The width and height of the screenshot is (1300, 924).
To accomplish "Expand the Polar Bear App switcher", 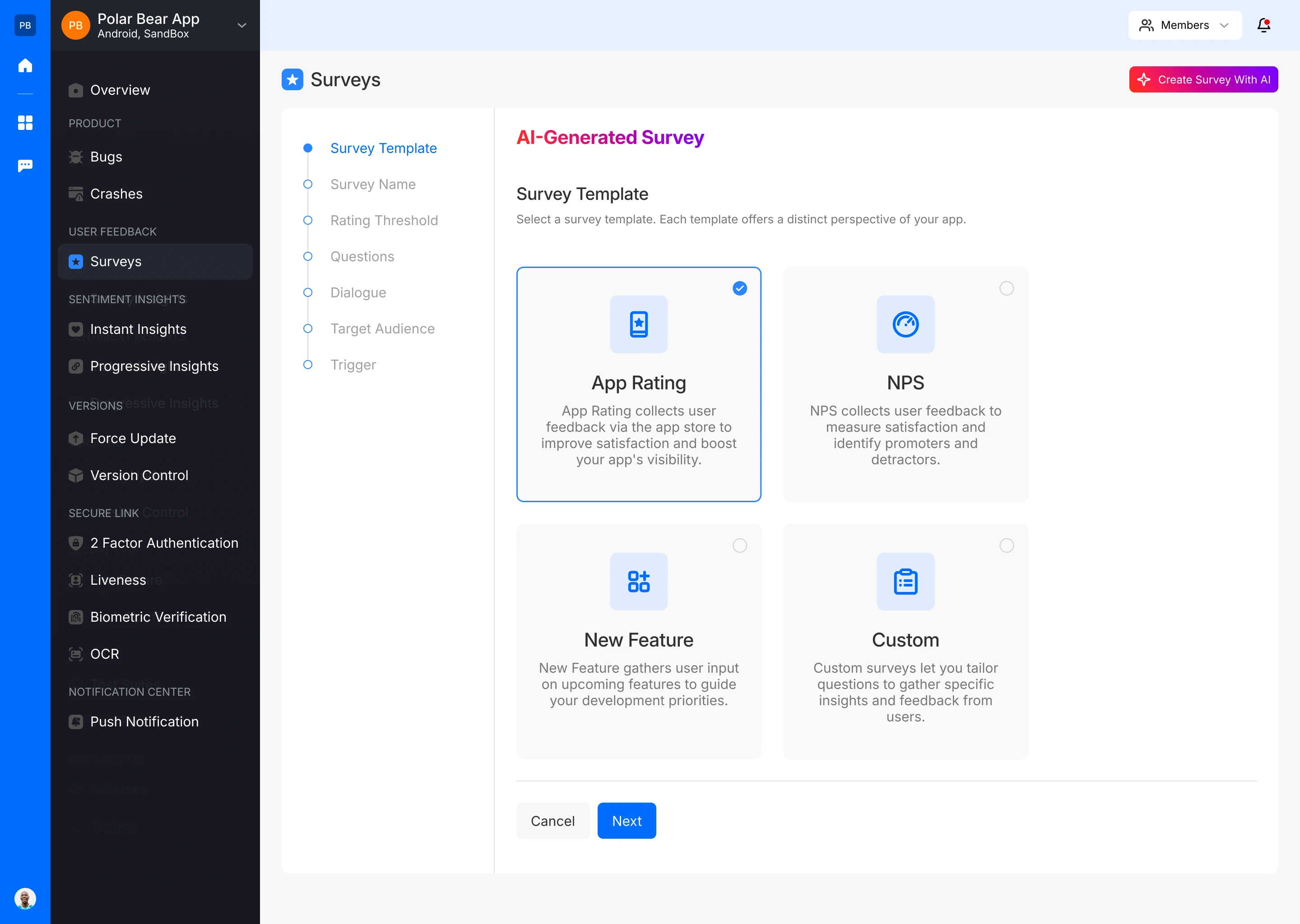I will tap(241, 25).
